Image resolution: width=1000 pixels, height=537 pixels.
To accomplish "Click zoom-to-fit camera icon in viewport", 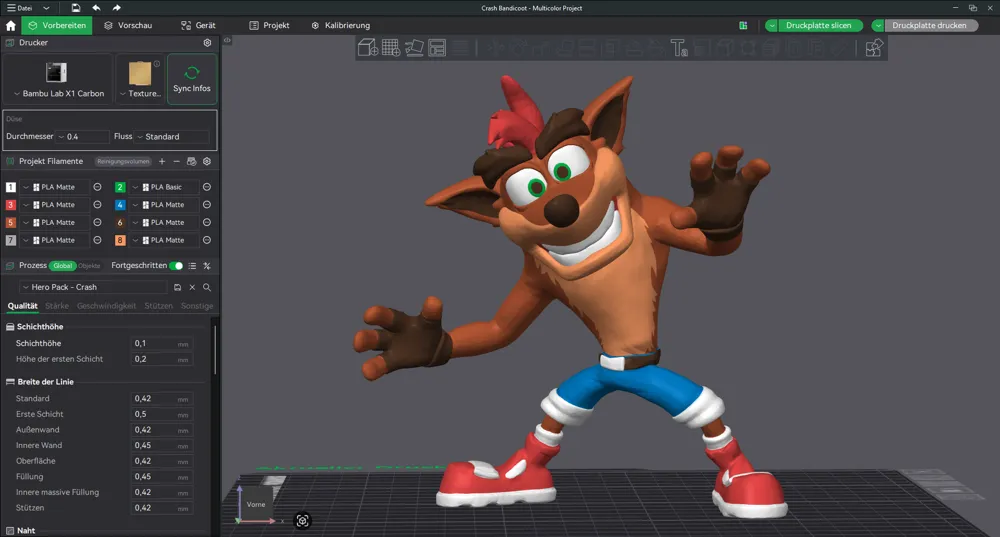I will [302, 521].
